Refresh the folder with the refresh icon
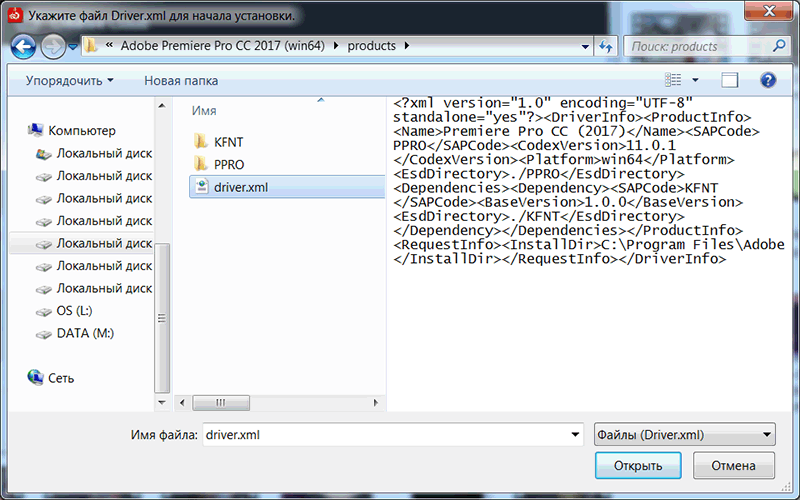Image resolution: width=800 pixels, height=500 pixels. (x=606, y=46)
